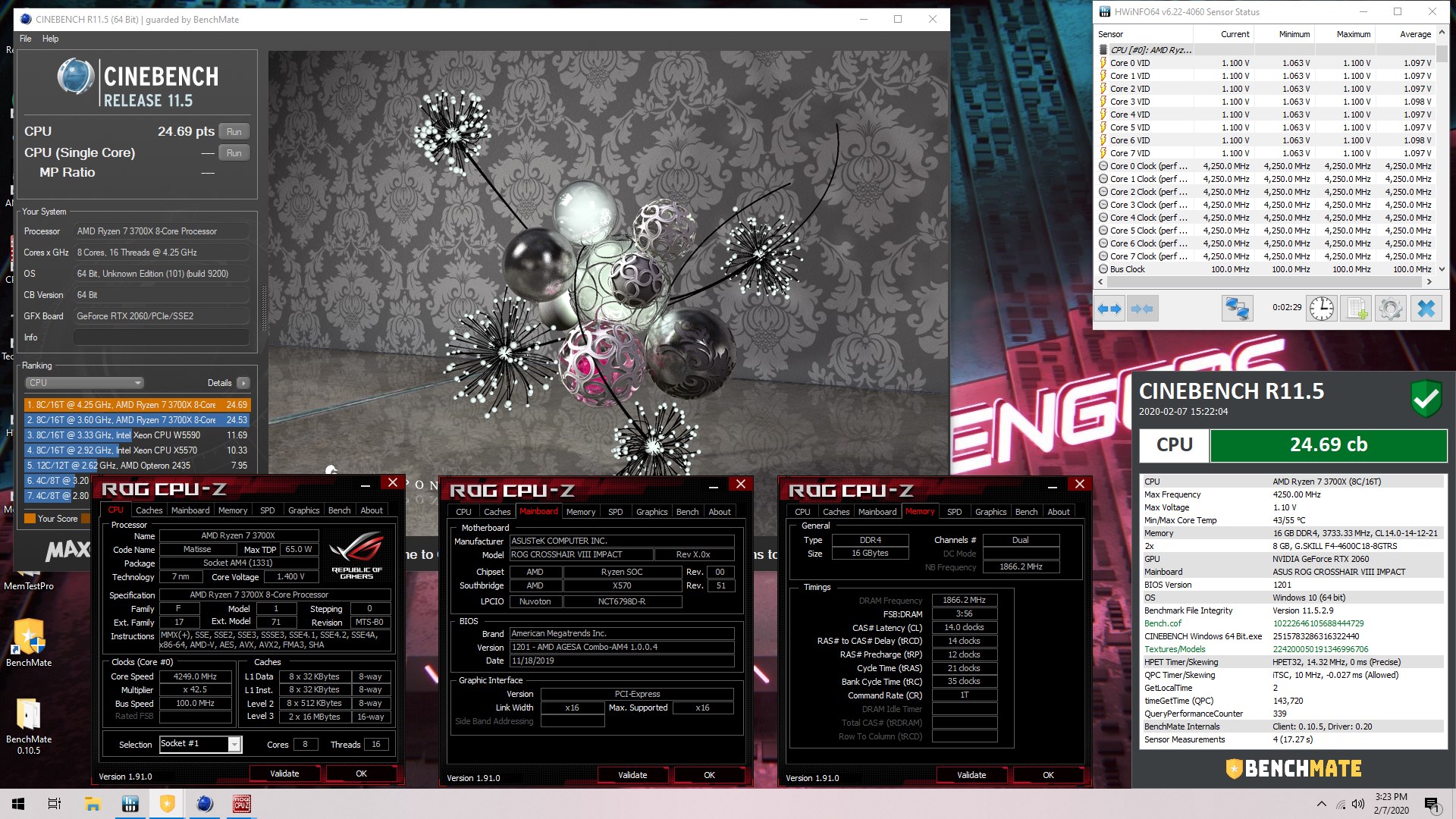Switch to Bench tab in left CPU-Z
This screenshot has height=819, width=1456.
coord(339,510)
